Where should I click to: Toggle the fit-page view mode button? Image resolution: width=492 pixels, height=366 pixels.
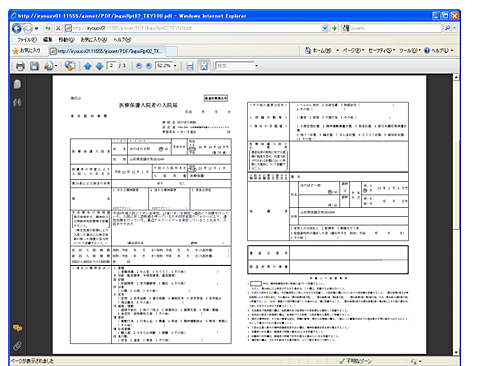pyautogui.click(x=204, y=66)
